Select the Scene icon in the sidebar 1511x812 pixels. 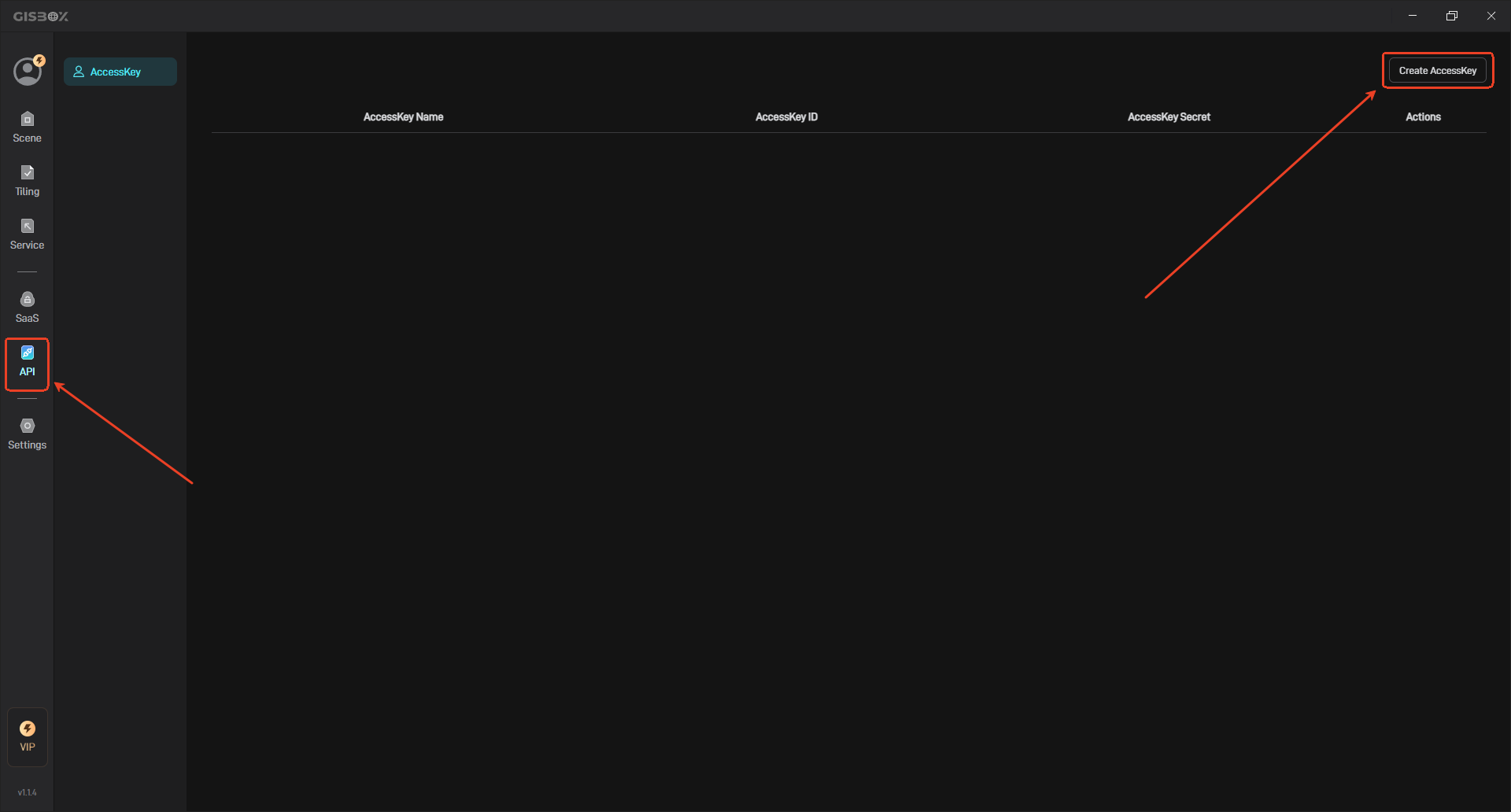27,126
